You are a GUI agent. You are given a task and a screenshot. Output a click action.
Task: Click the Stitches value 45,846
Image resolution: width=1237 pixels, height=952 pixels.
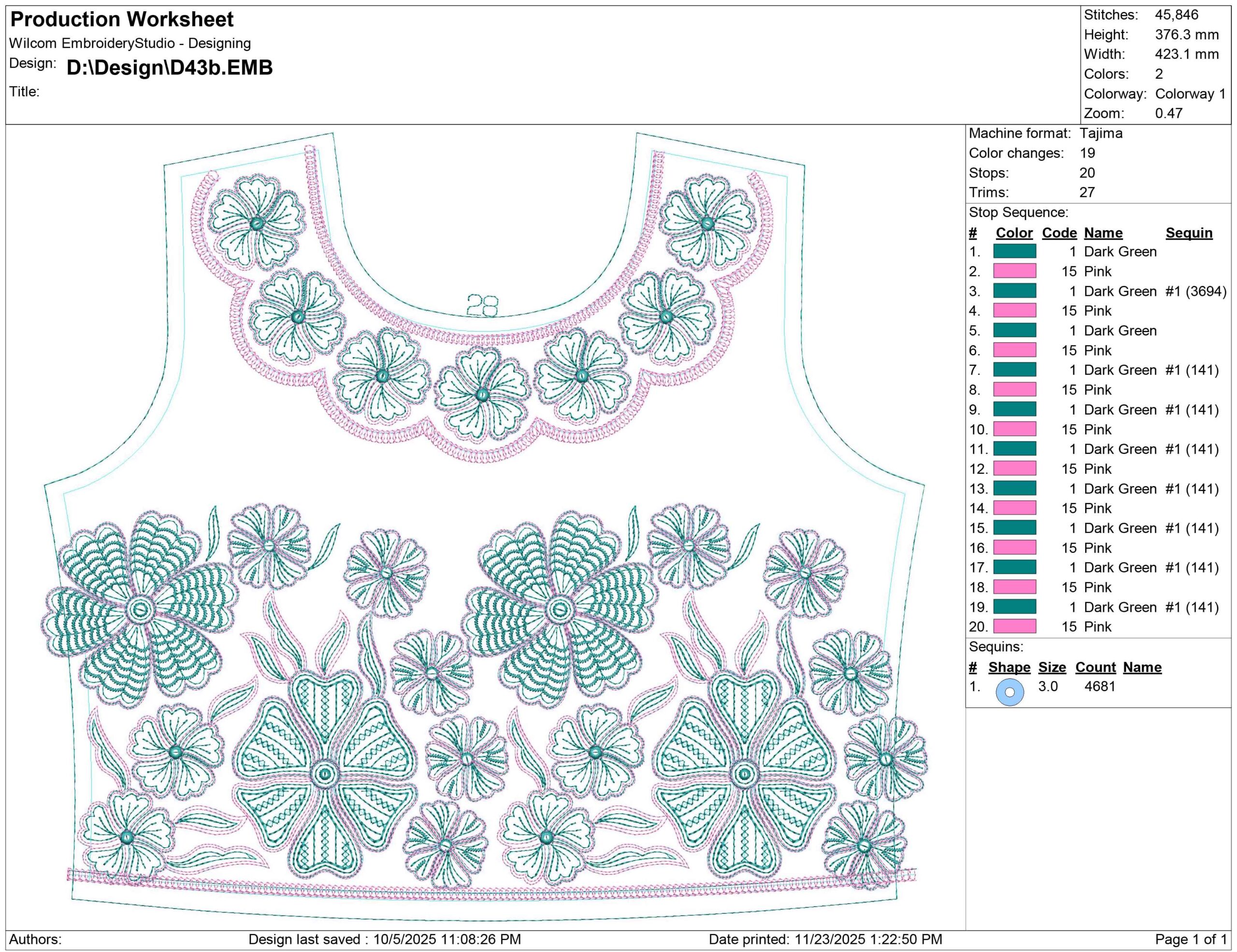pos(1177,14)
